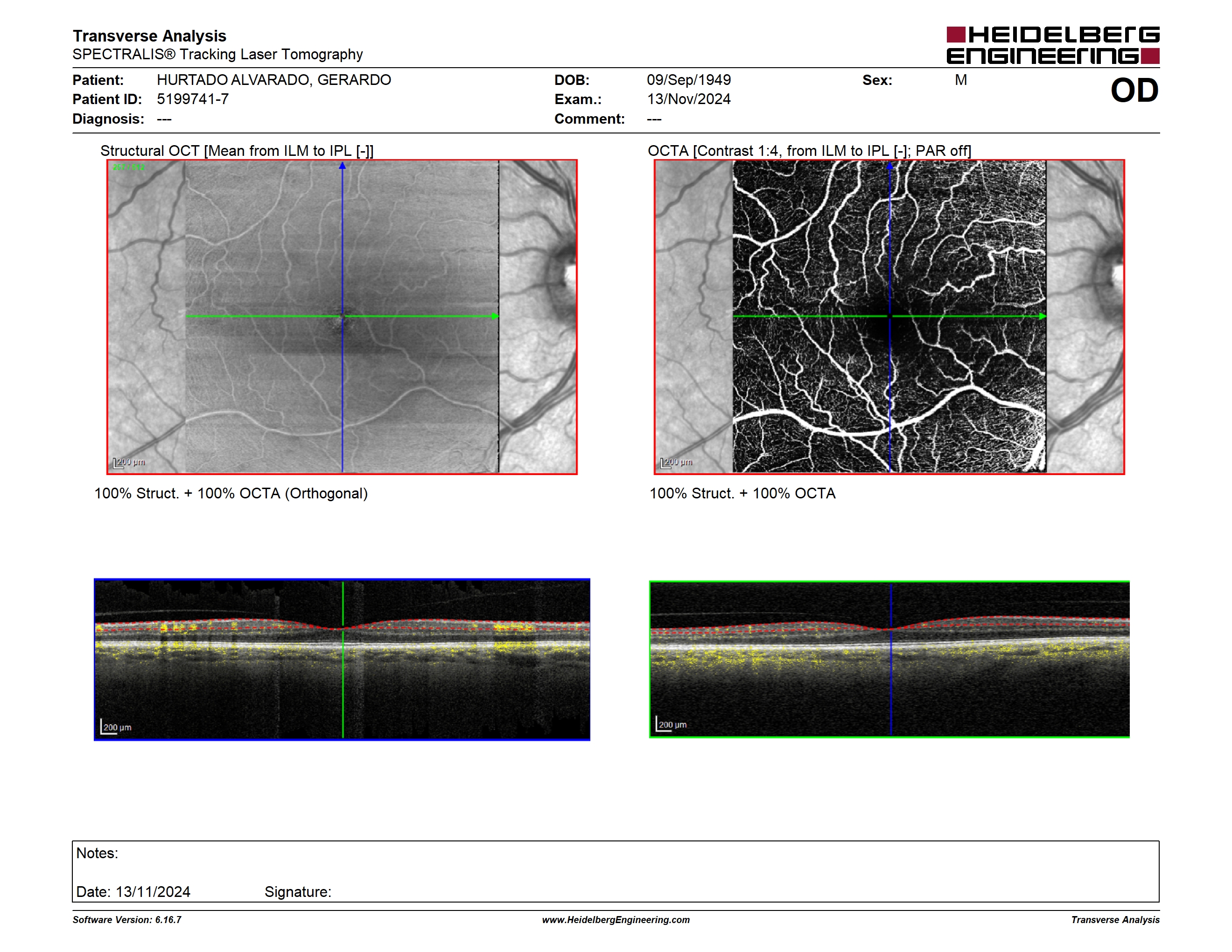Viewport: 1232px width, 952px height.
Task: Click the 'DOB:' label
Action: click(x=572, y=80)
